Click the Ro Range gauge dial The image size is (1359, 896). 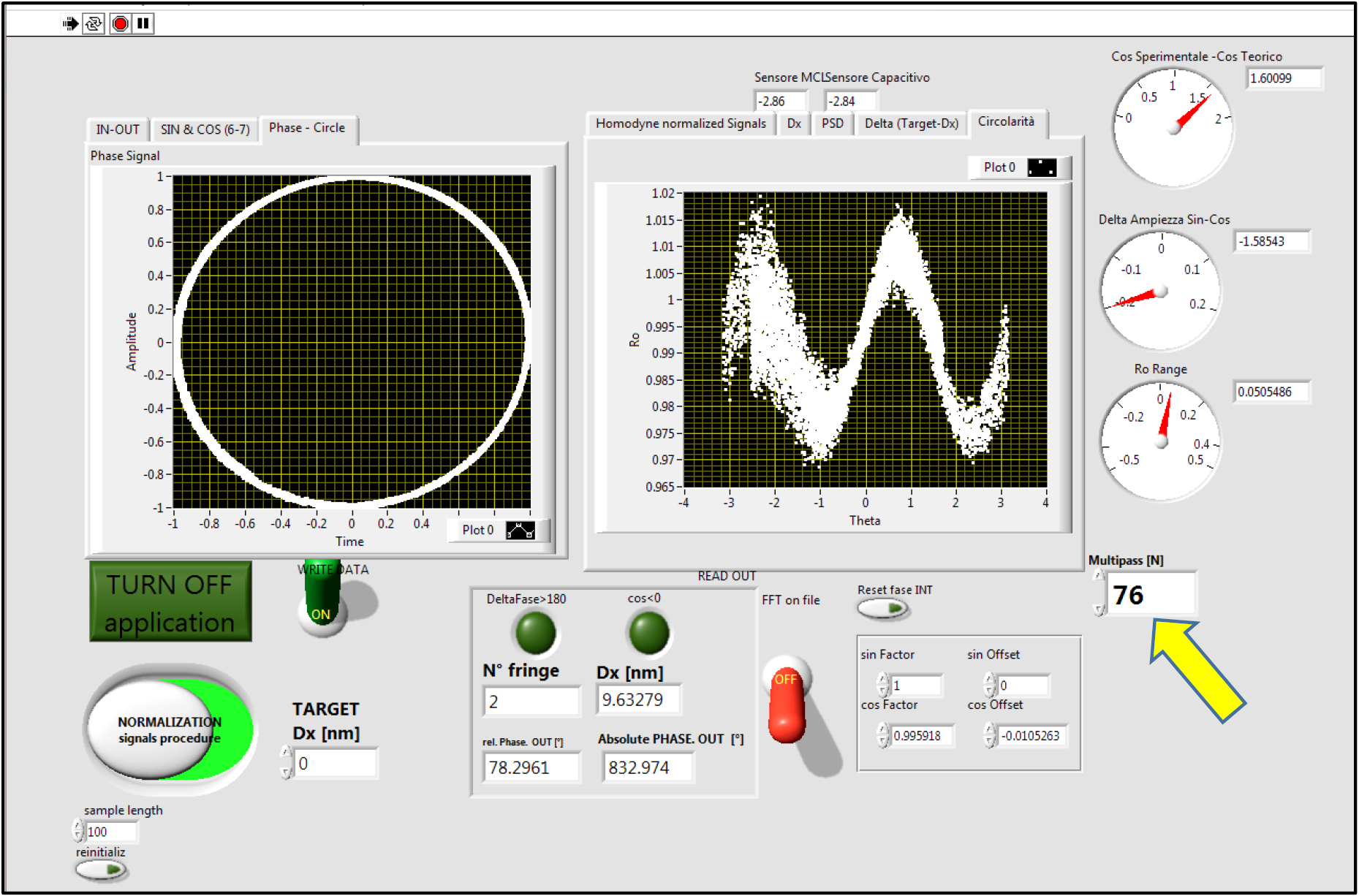click(1162, 441)
